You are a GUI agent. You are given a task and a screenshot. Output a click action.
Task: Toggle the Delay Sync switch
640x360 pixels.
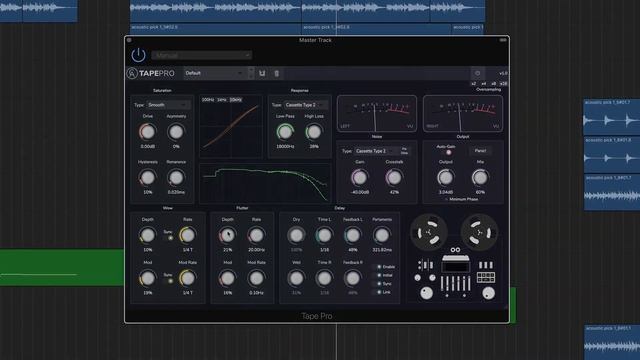coord(378,284)
